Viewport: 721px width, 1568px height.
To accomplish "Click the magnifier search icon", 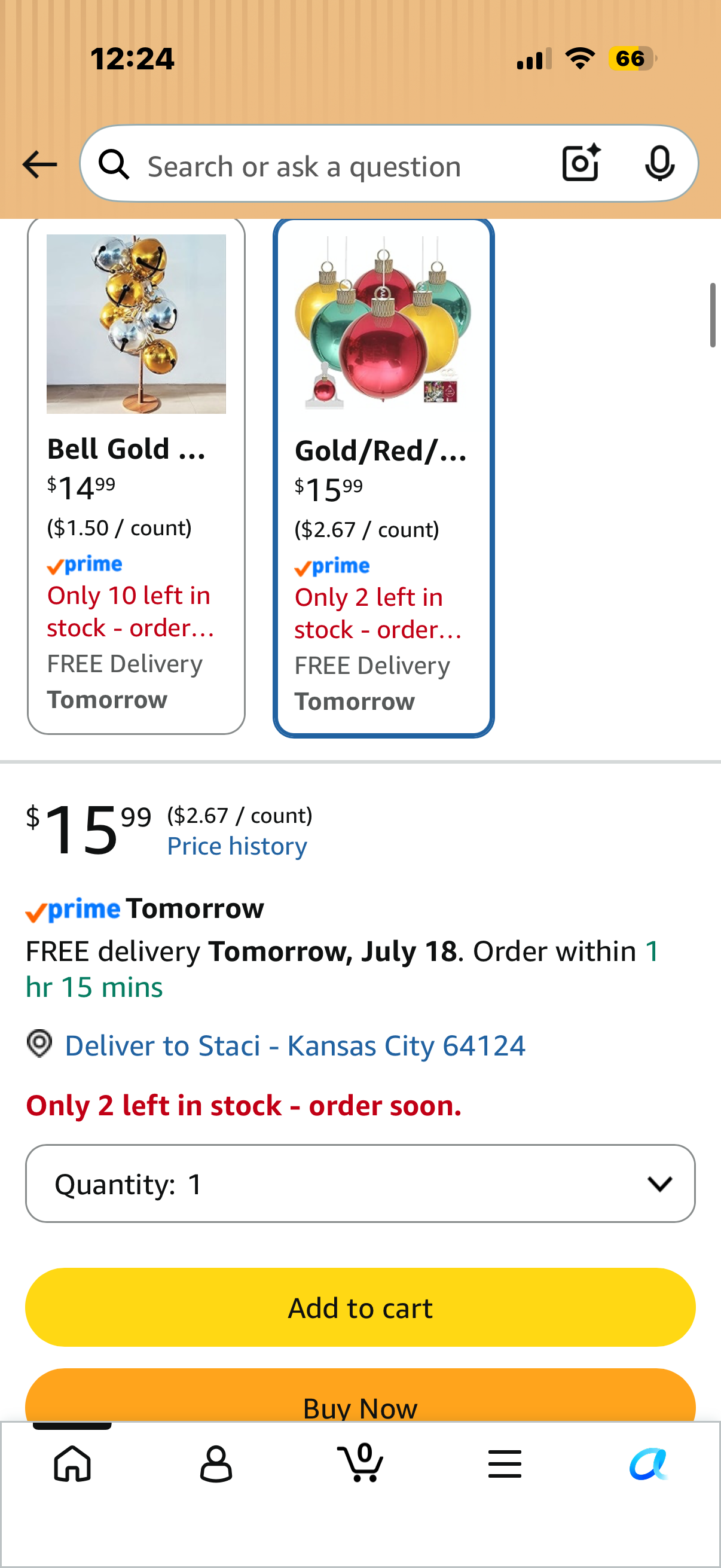I will (114, 164).
